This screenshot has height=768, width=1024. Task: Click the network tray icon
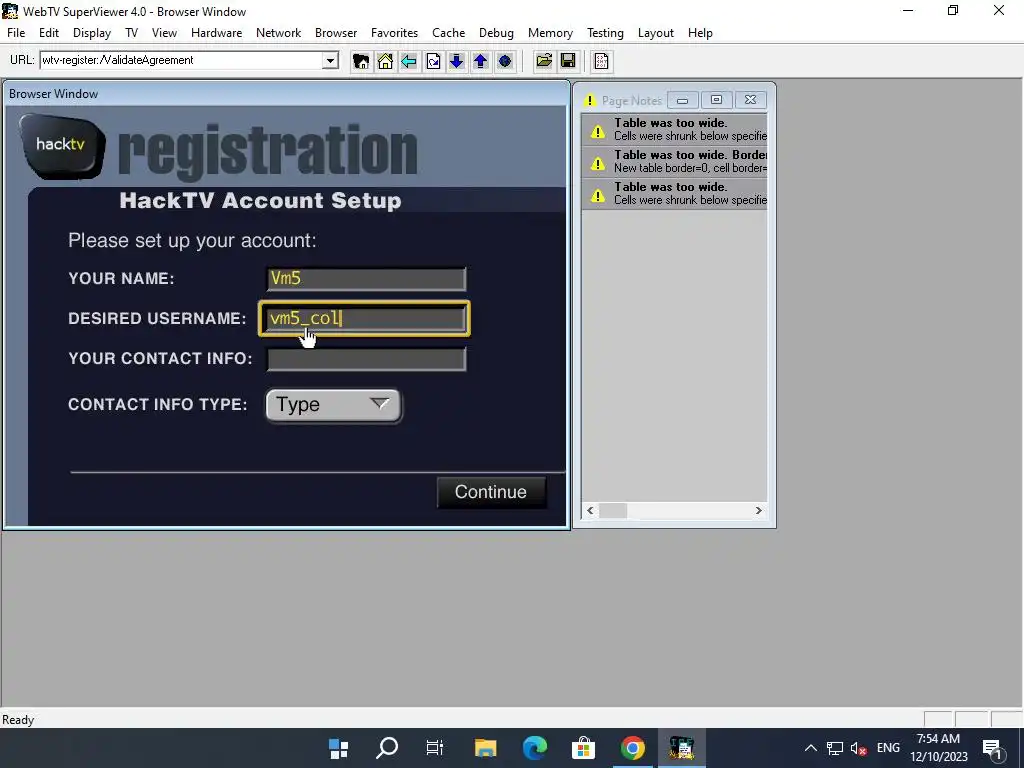pyautogui.click(x=835, y=748)
